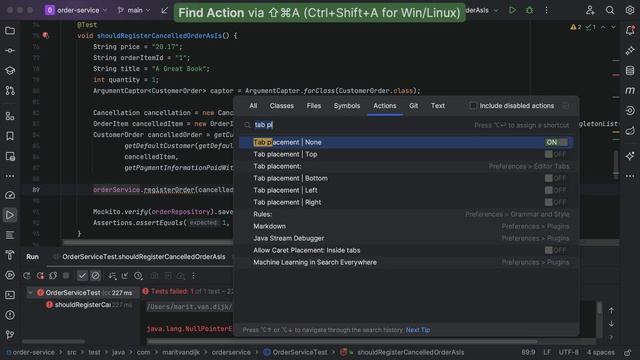The image size is (640, 360).
Task: Open the Database tool window icon
Action: coord(630,71)
